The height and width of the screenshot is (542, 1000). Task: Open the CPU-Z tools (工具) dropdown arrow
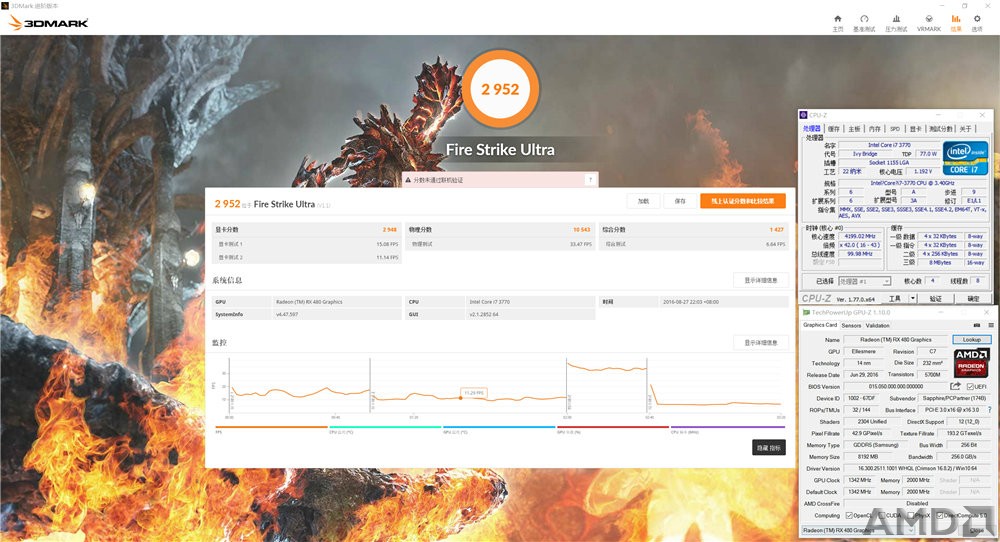point(913,298)
